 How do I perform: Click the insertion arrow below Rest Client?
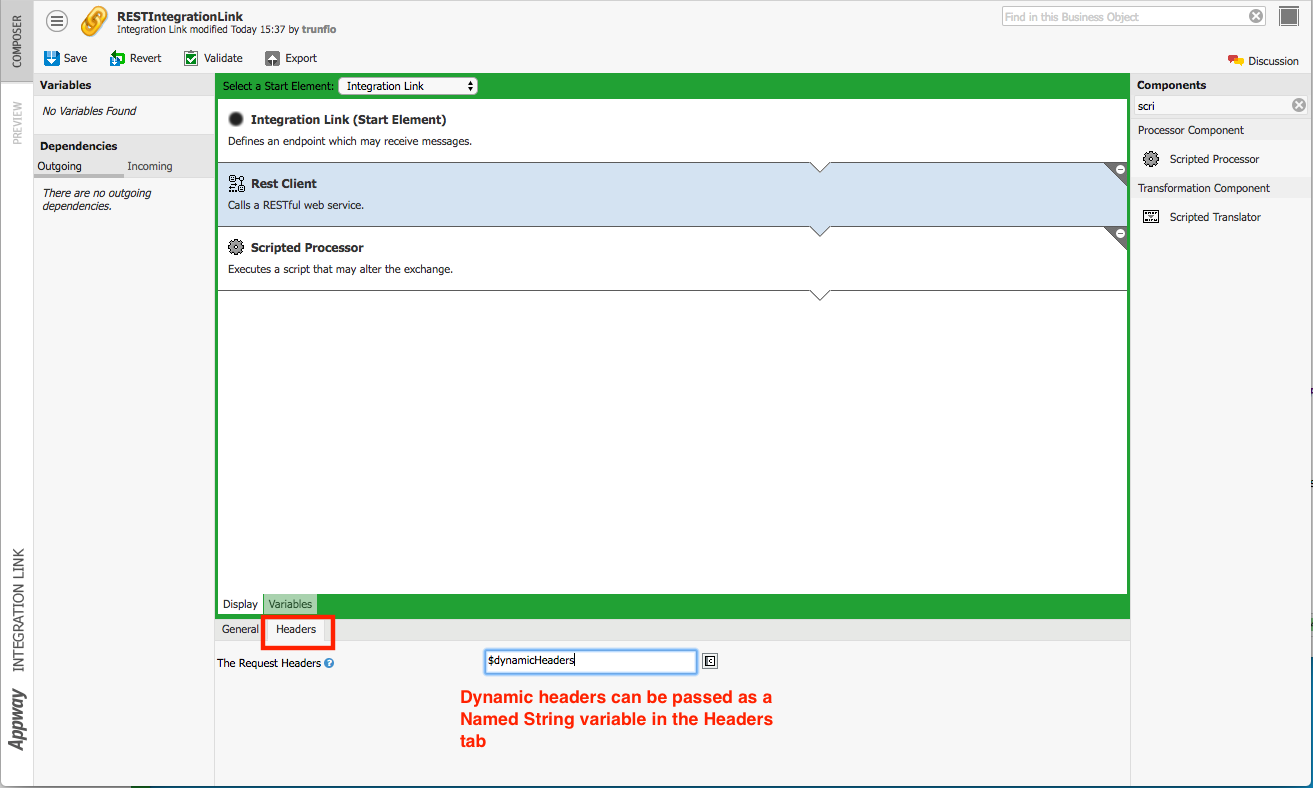(820, 231)
